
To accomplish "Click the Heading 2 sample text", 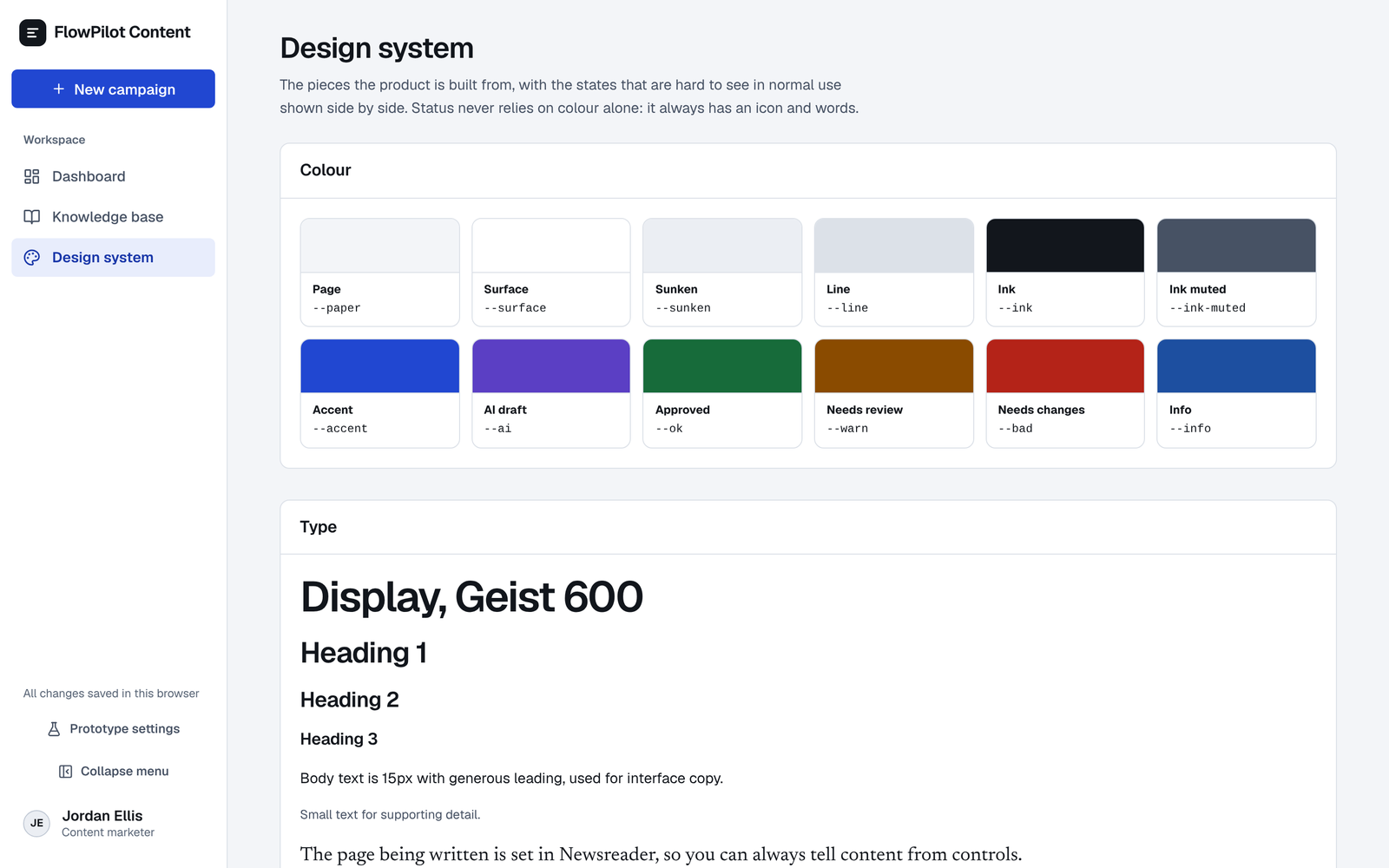I will [x=349, y=700].
